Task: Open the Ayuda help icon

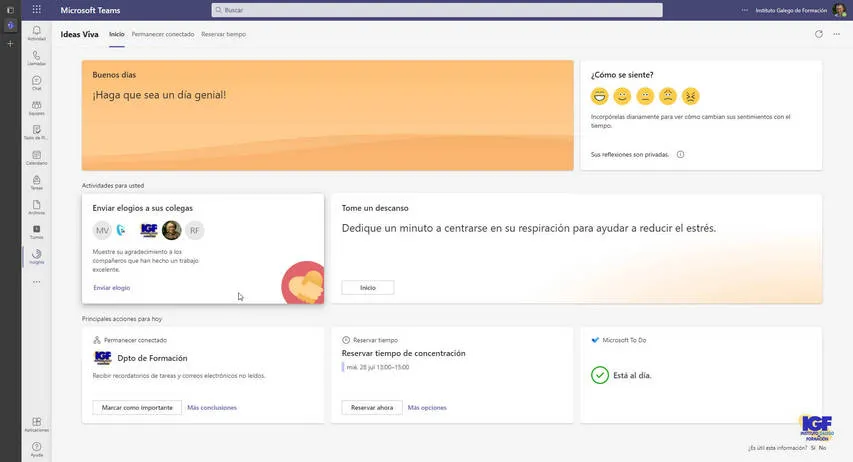Action: pyautogui.click(x=36, y=449)
